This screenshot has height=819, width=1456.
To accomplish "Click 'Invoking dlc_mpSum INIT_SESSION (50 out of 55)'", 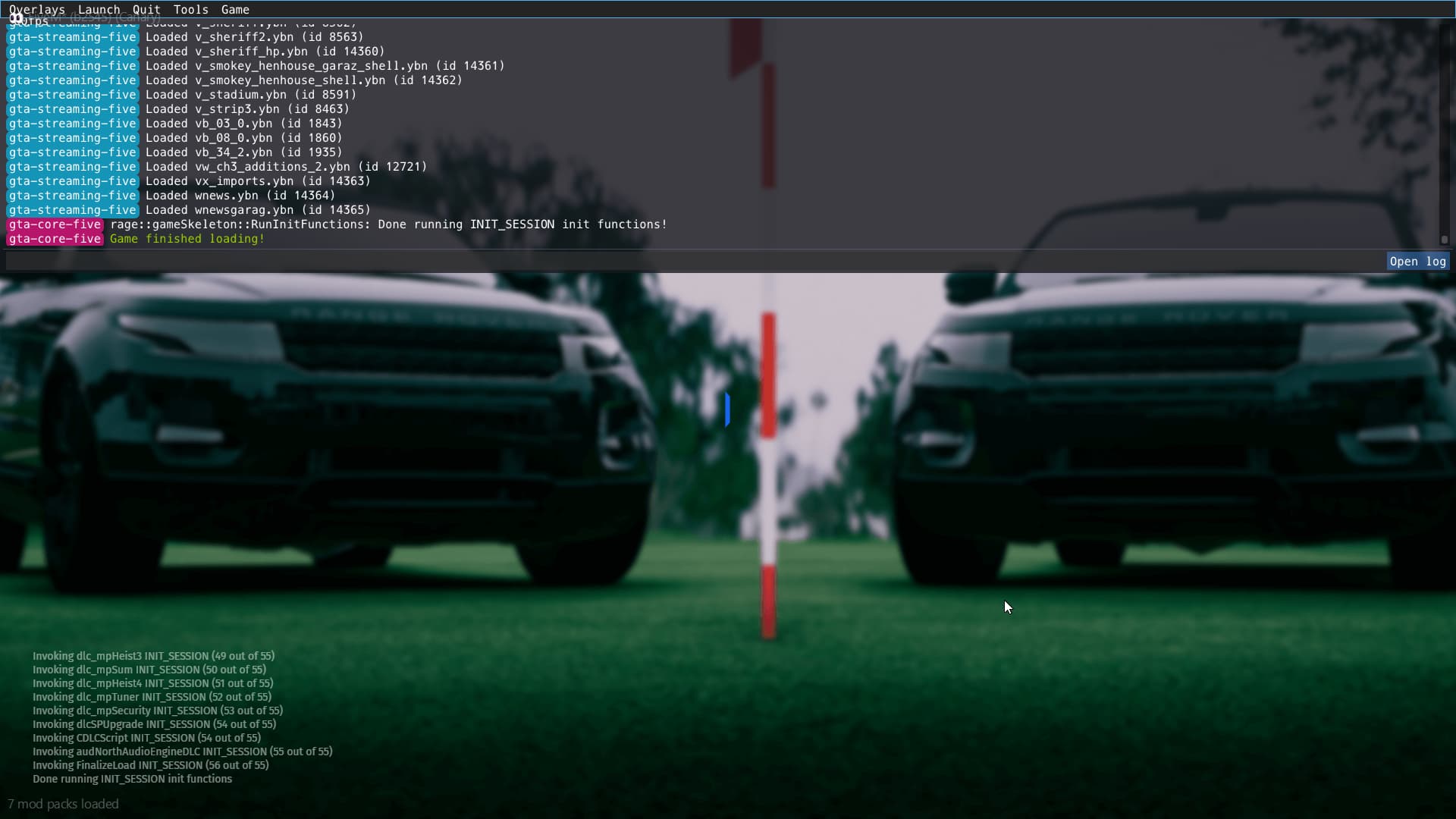I will click(149, 670).
